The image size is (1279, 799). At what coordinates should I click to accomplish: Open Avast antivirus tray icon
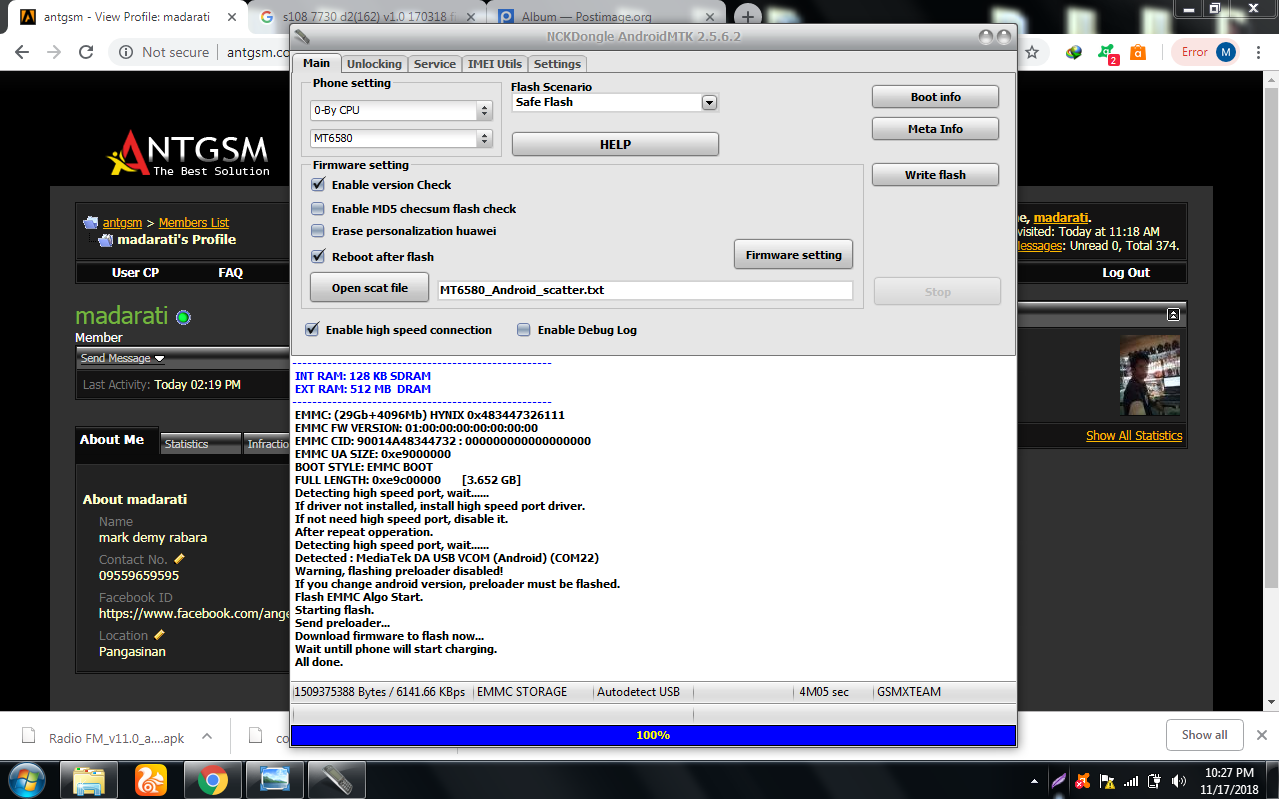tap(1083, 781)
